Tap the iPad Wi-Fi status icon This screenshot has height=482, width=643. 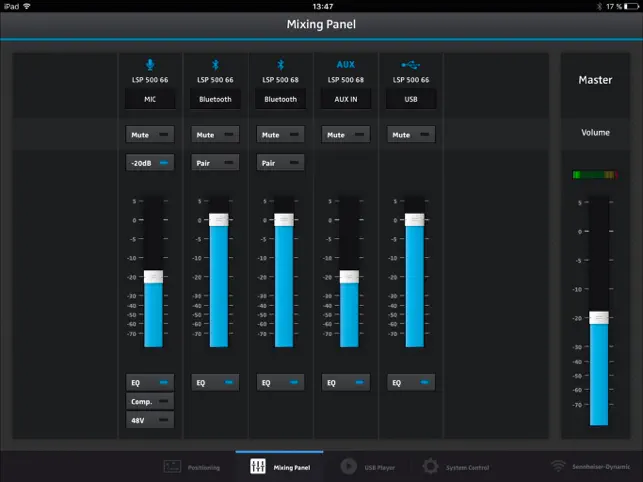tap(27, 6)
